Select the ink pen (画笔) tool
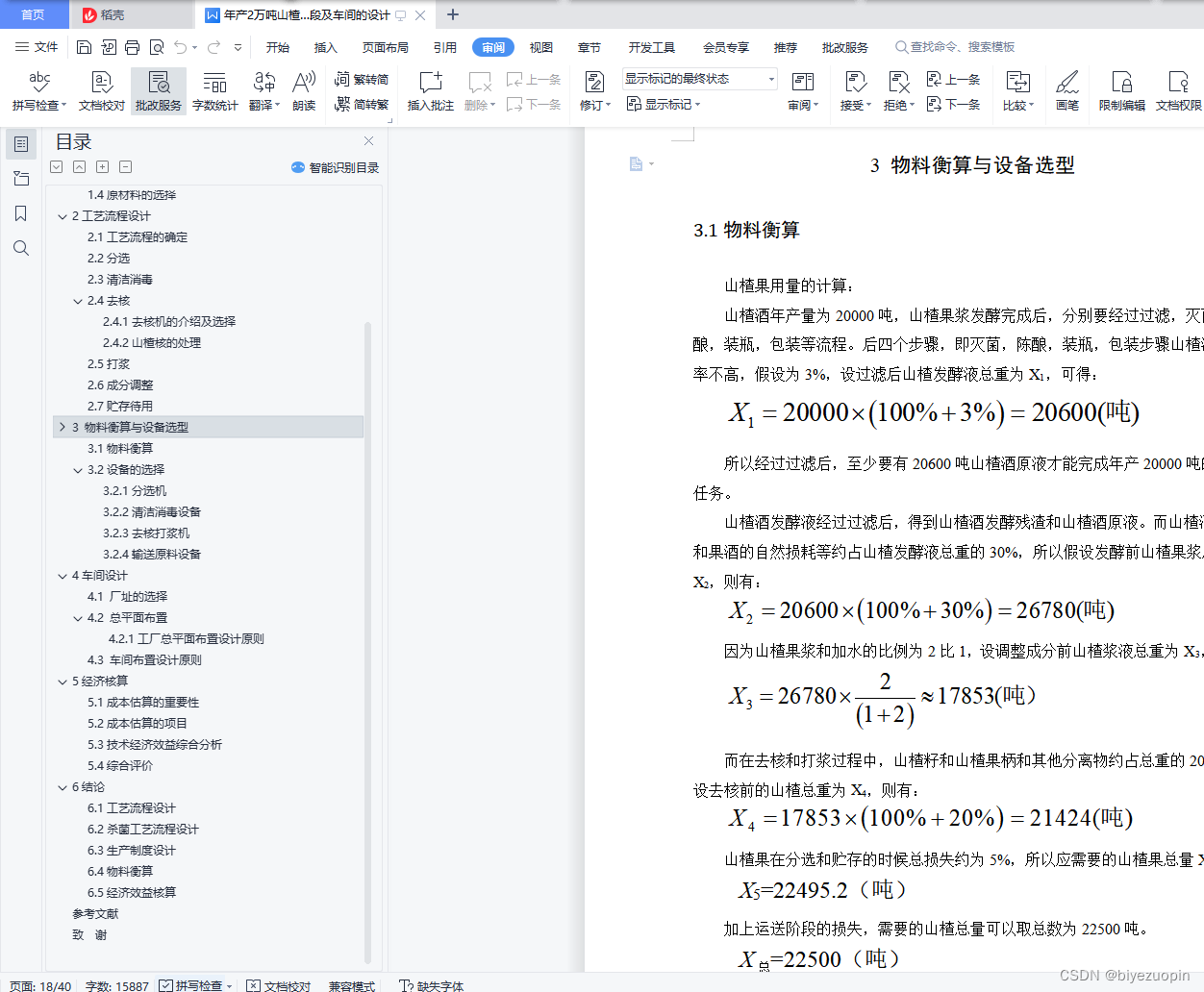Image resolution: width=1204 pixels, height=992 pixels. tap(1067, 91)
